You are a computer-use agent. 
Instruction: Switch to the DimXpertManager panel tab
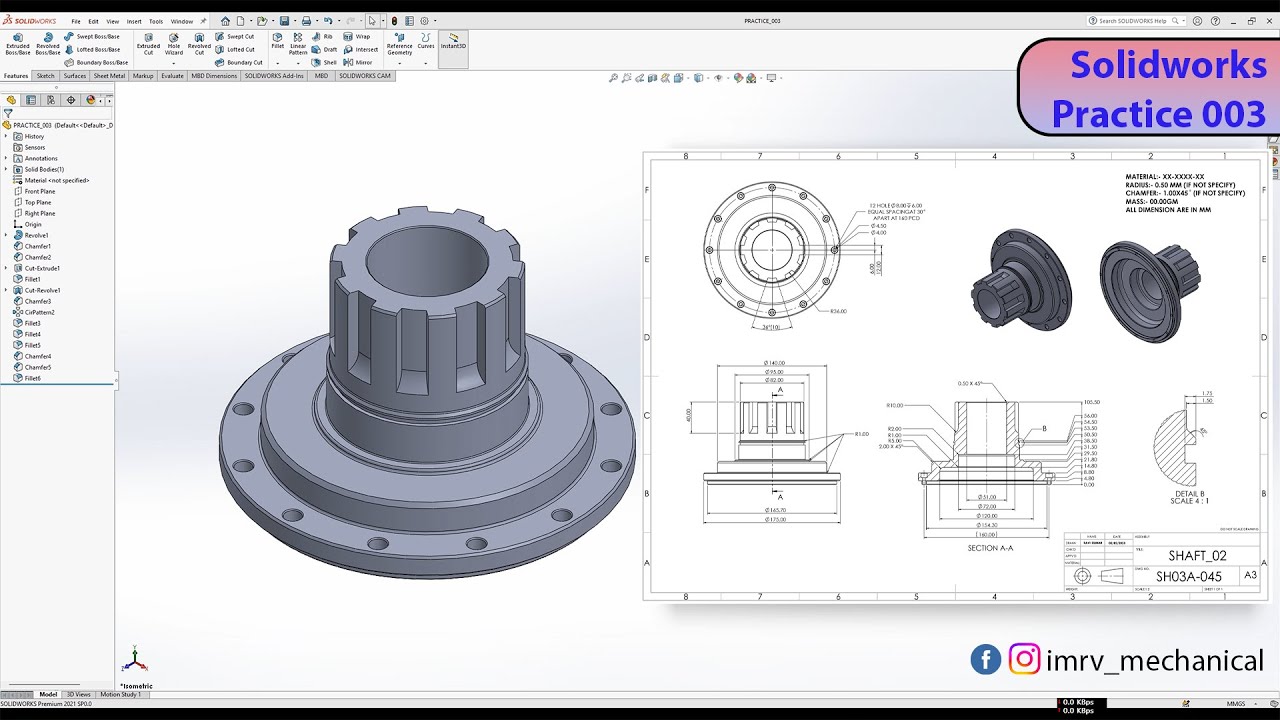[x=70, y=100]
